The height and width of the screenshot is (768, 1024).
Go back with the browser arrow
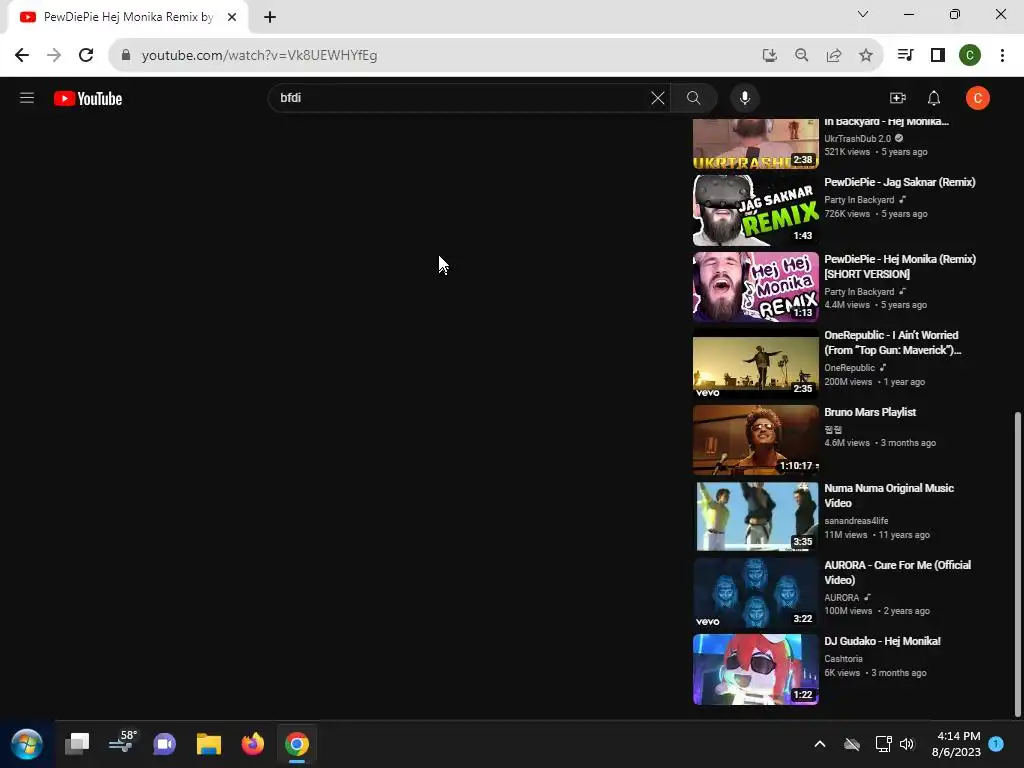[x=22, y=55]
